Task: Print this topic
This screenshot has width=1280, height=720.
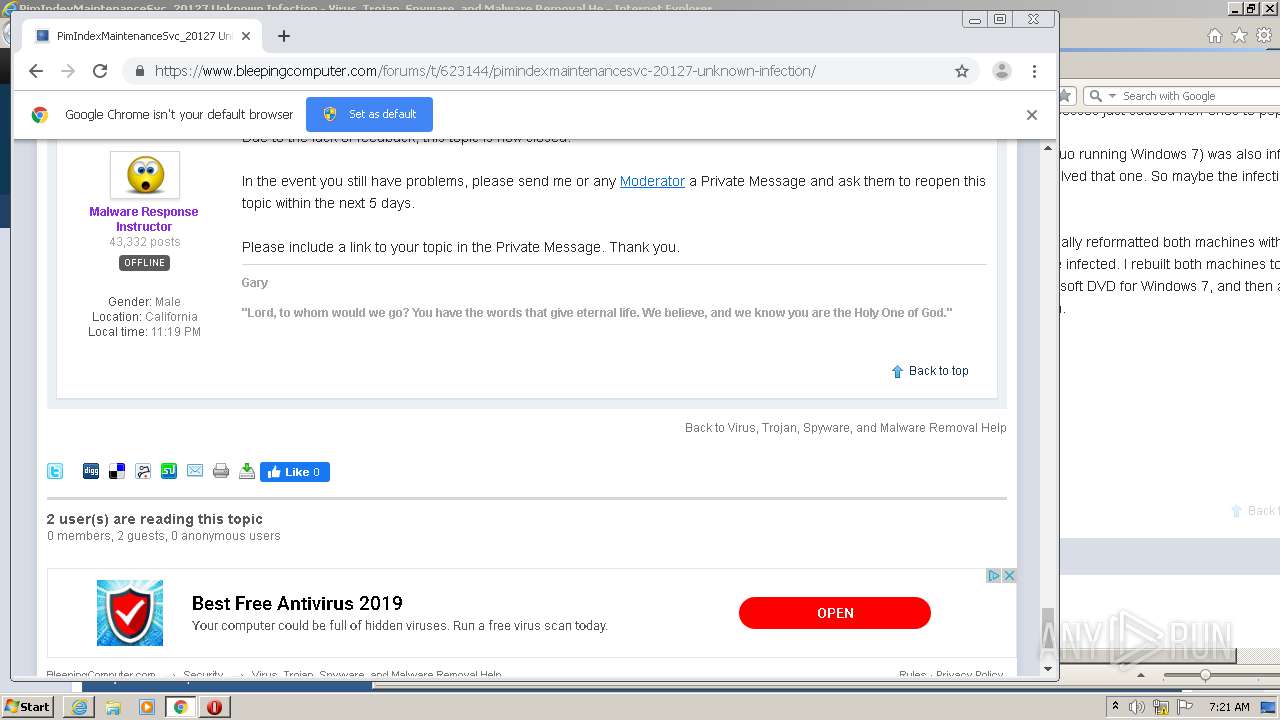Action: coord(221,471)
